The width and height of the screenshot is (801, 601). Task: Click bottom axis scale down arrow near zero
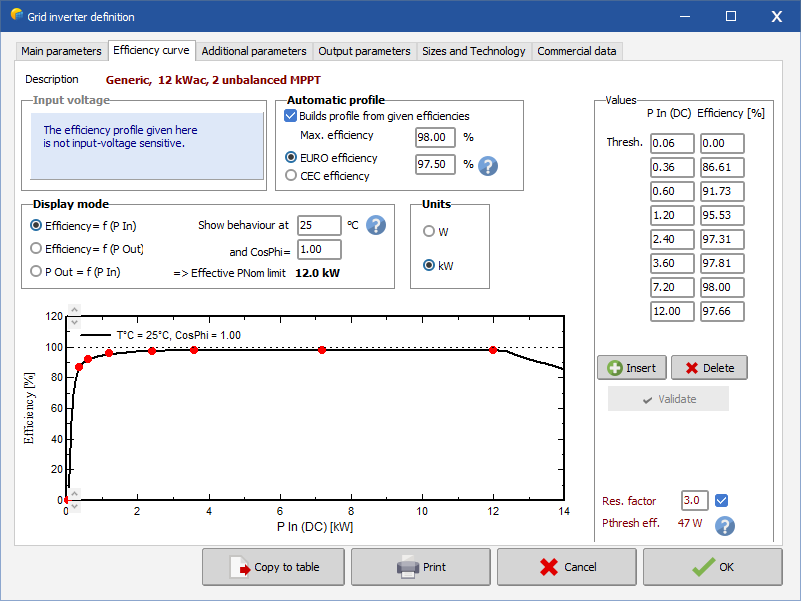[x=75, y=506]
